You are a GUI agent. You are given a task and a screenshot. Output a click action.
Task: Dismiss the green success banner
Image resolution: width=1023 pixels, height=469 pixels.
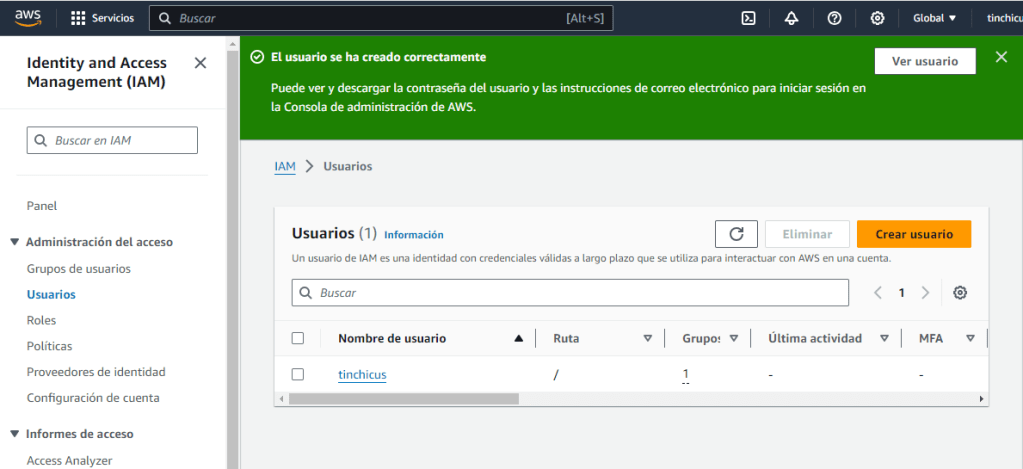[x=1001, y=57]
